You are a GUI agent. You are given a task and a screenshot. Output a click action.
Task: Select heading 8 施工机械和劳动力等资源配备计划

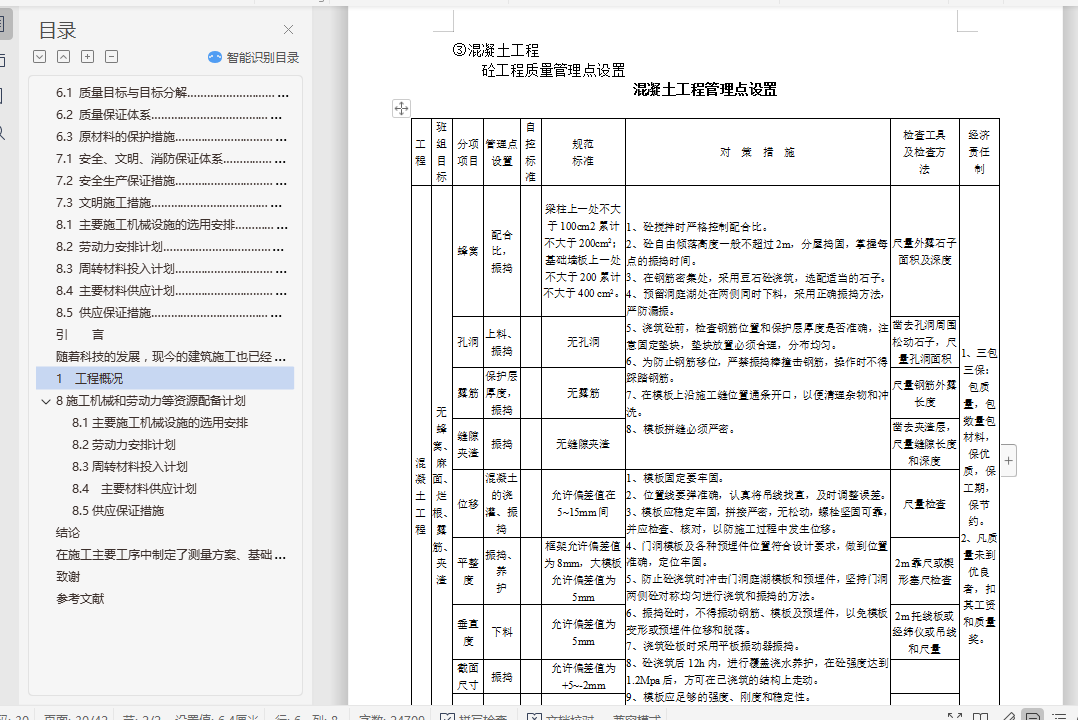point(151,401)
